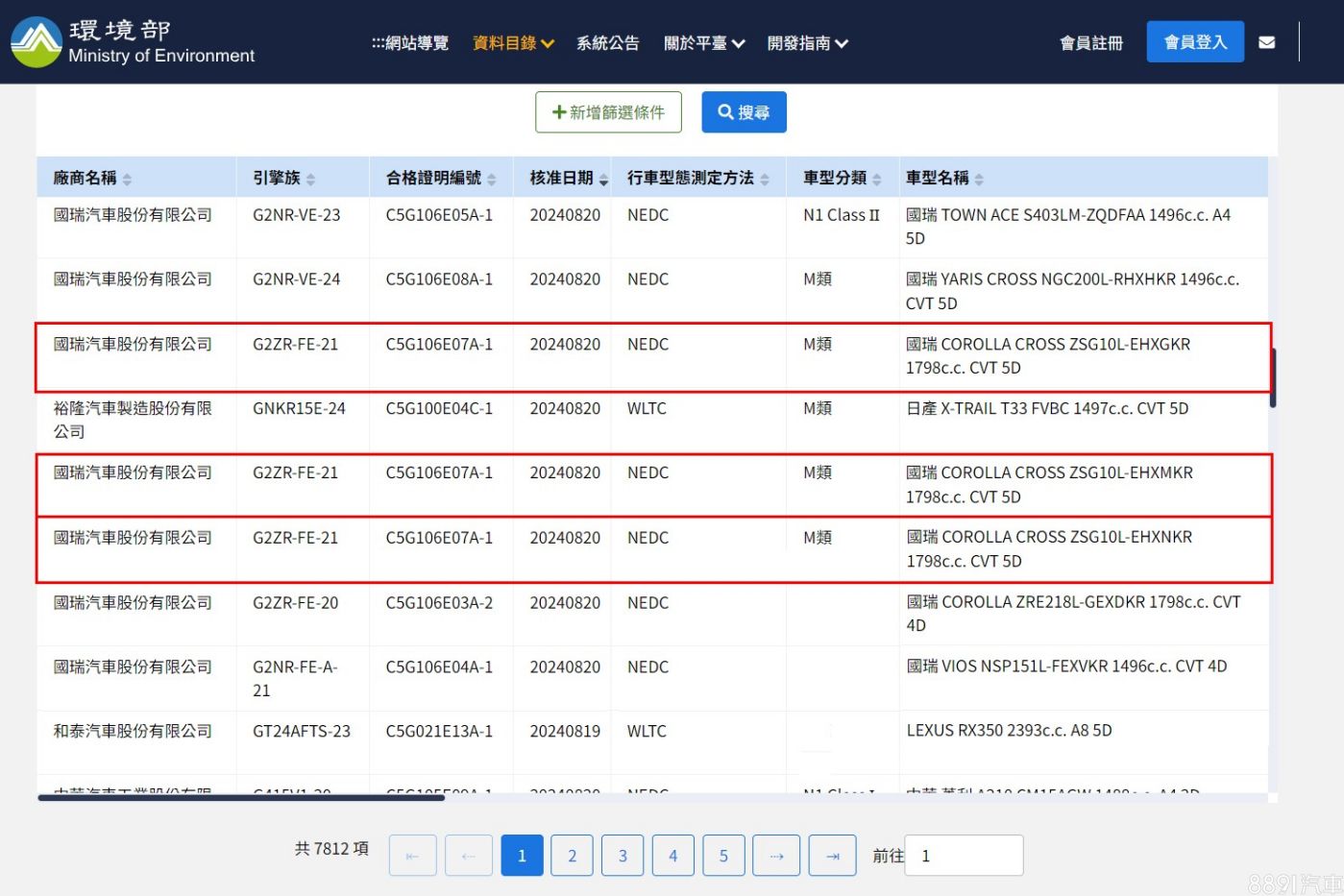The height and width of the screenshot is (896, 1344).
Task: Go to page 3 of results
Action: point(623,856)
